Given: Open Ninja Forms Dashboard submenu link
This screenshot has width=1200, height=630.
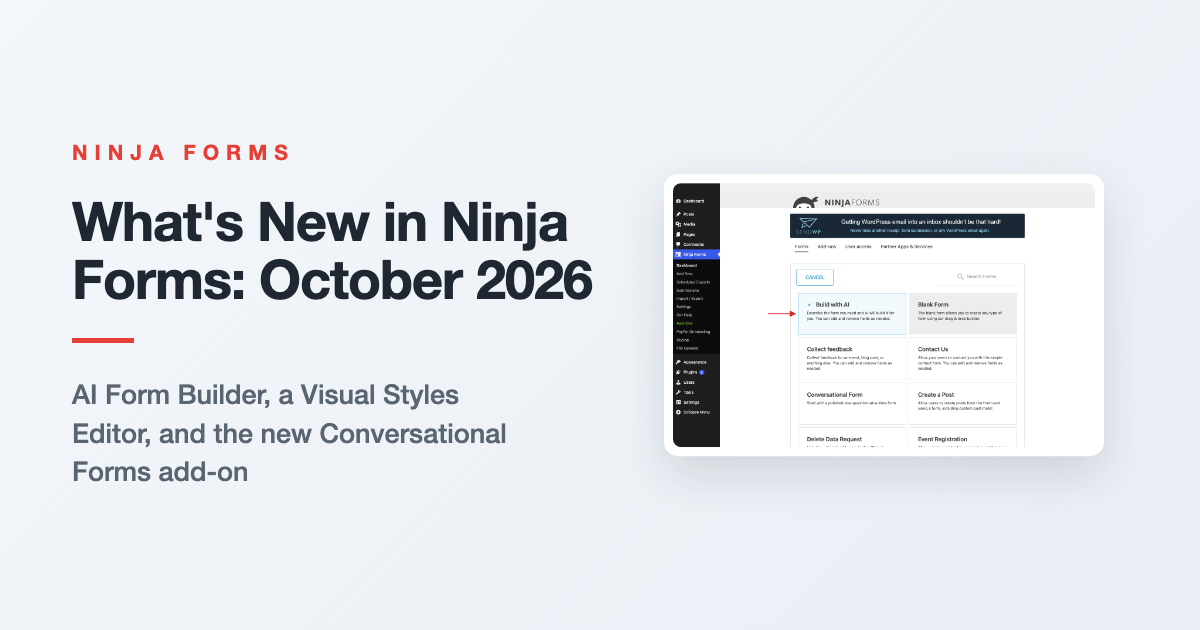Looking at the screenshot, I should click(x=687, y=265).
